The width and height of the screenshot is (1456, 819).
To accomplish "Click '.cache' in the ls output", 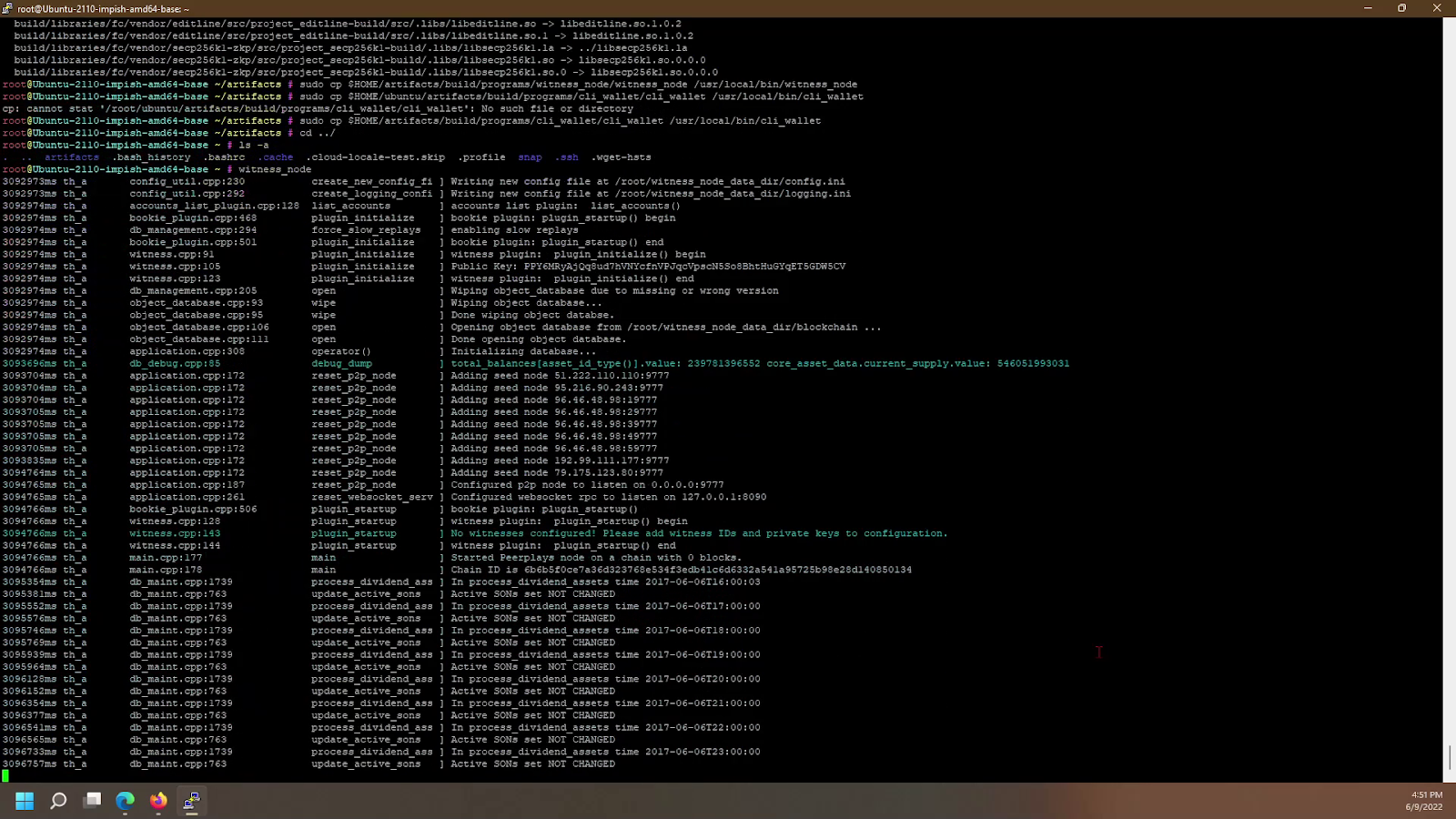I will 275,157.
